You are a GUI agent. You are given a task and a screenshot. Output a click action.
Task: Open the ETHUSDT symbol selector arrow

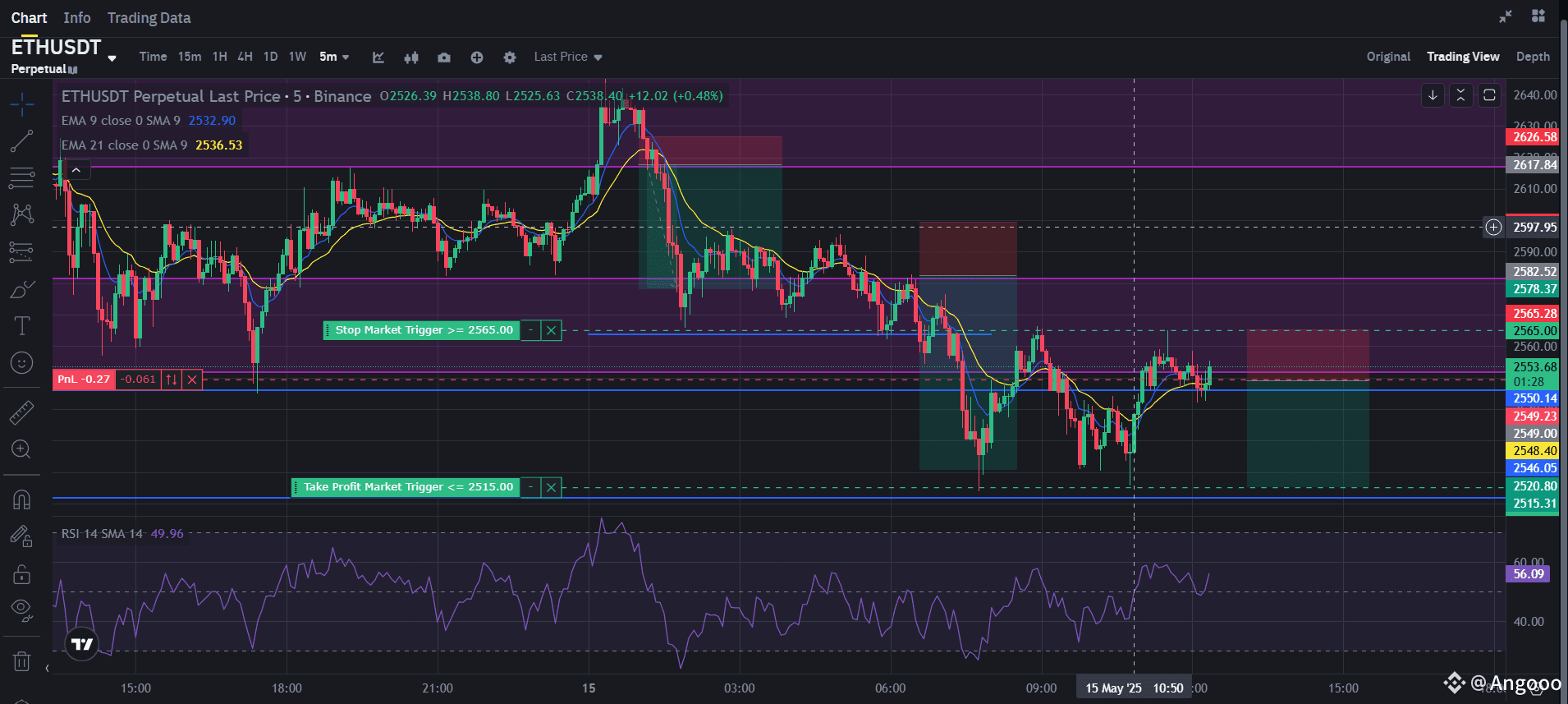(112, 58)
